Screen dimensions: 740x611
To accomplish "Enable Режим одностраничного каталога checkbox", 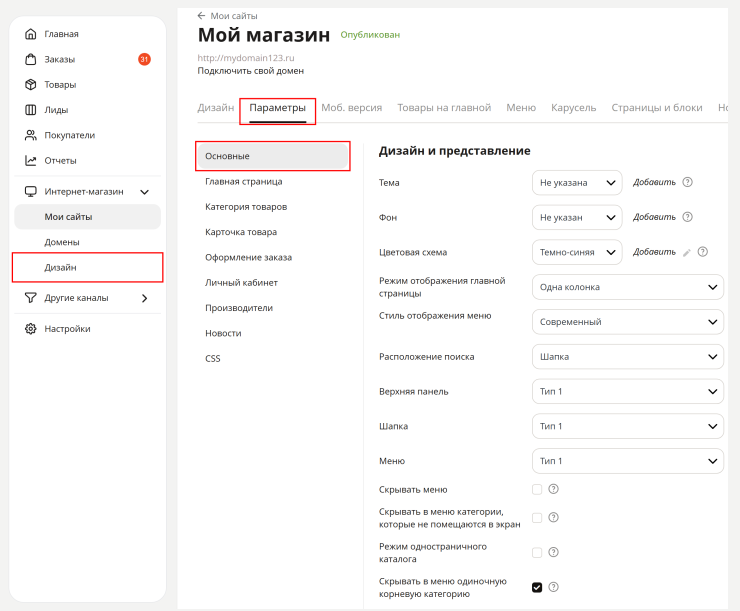I will [x=537, y=552].
